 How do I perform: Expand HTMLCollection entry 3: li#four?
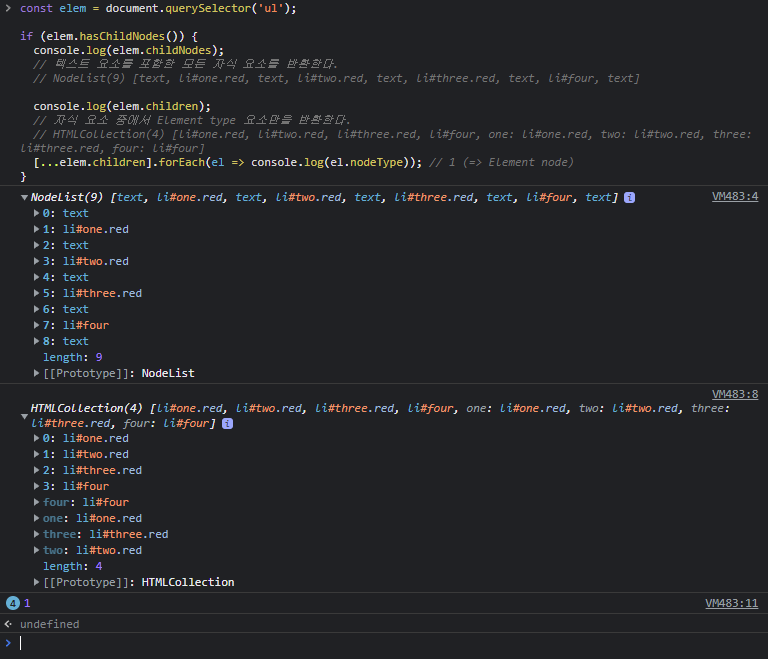[x=36, y=486]
